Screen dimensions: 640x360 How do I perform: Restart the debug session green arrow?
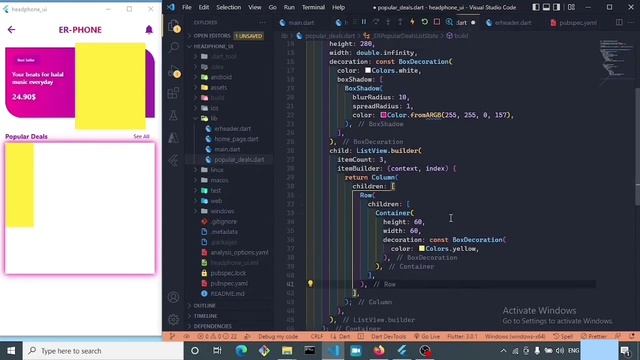point(424,22)
